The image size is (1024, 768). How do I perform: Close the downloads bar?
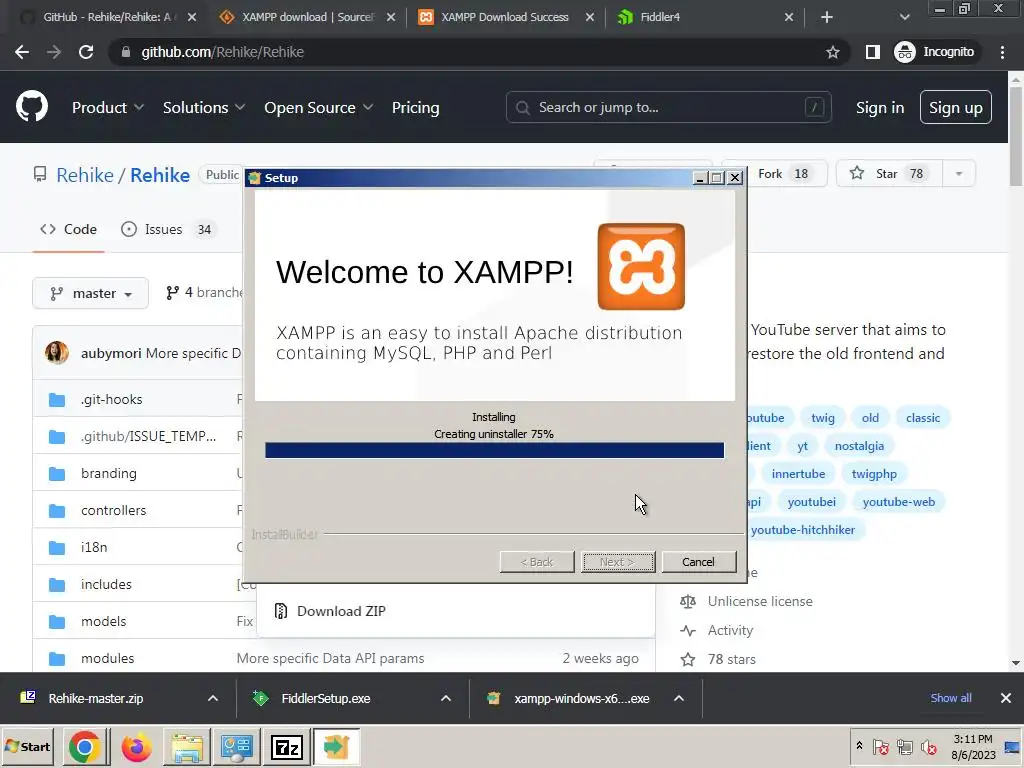[1006, 698]
